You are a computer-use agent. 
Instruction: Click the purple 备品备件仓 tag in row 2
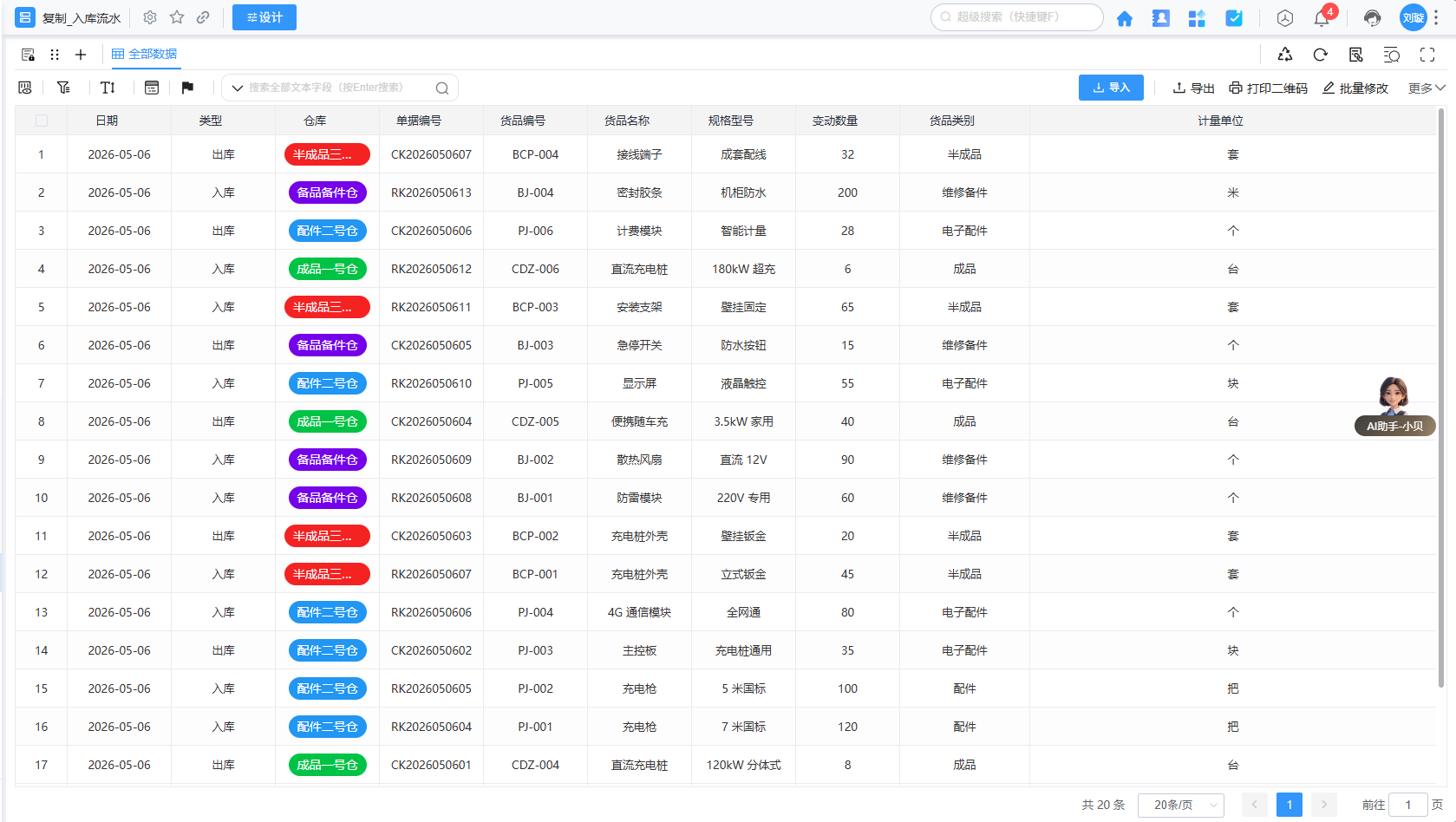(x=328, y=192)
